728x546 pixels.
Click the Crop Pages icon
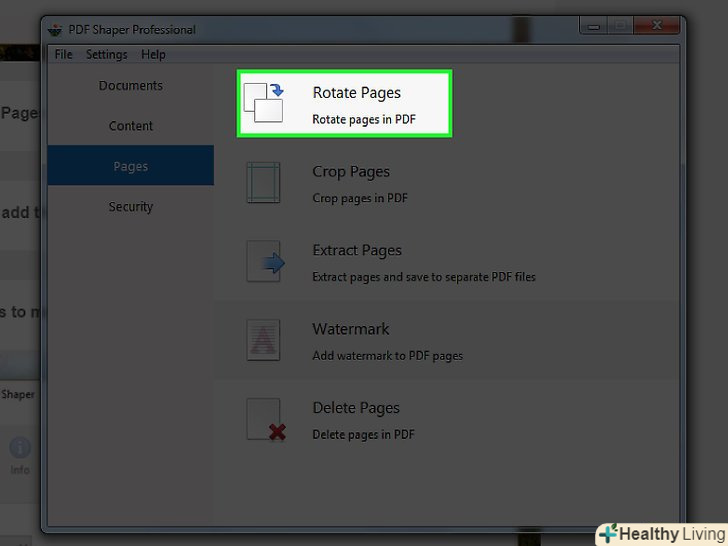[x=263, y=182]
